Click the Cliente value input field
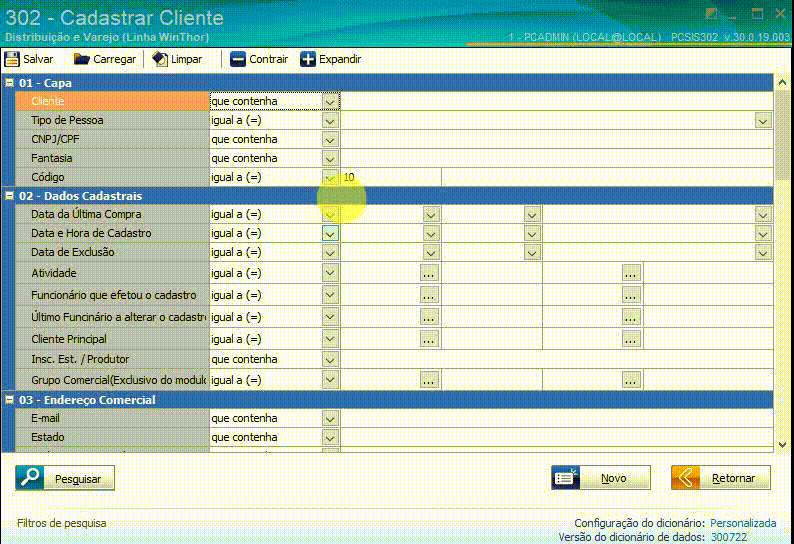The height and width of the screenshot is (544, 794). [x=557, y=101]
